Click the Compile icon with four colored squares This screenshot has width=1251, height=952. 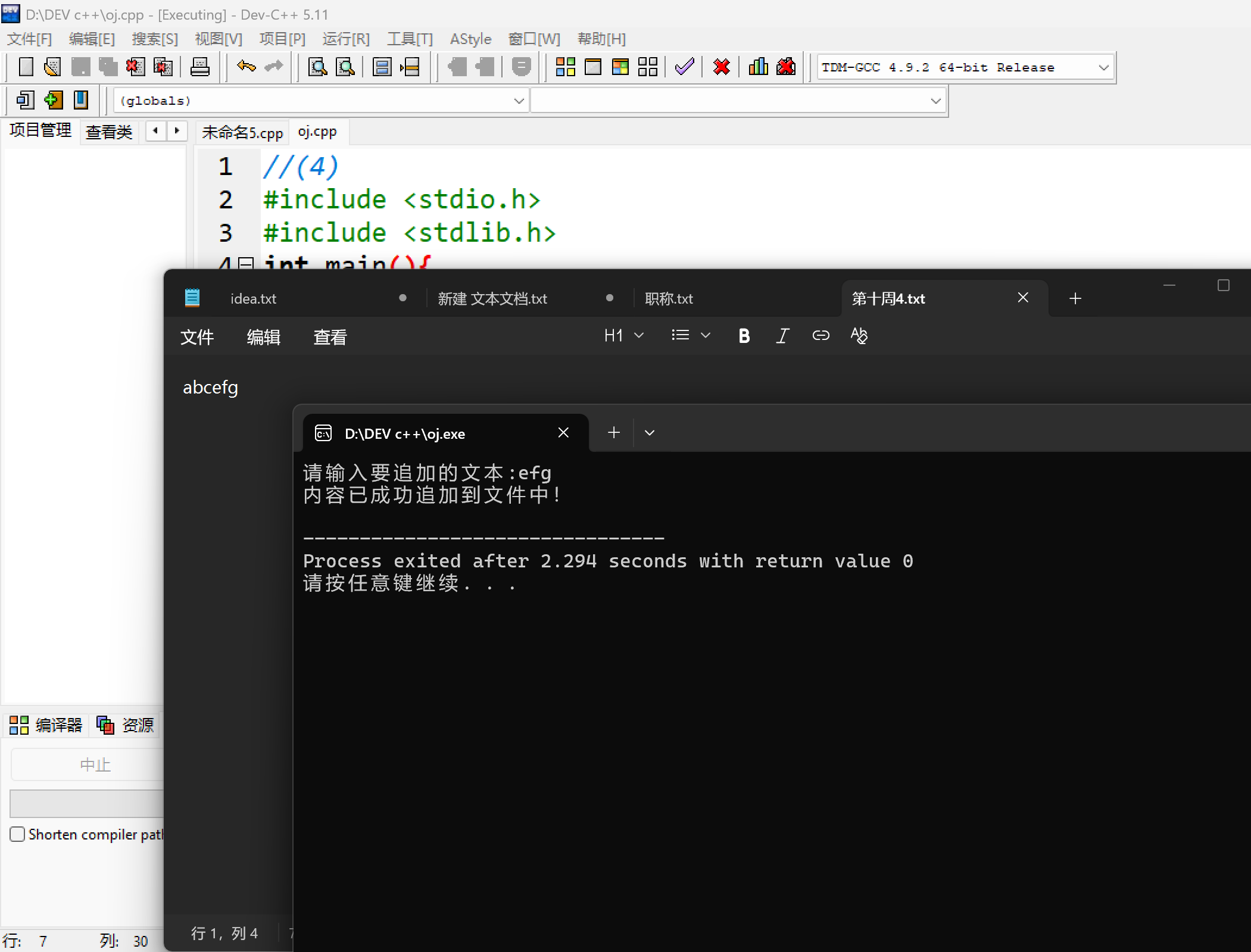click(565, 67)
